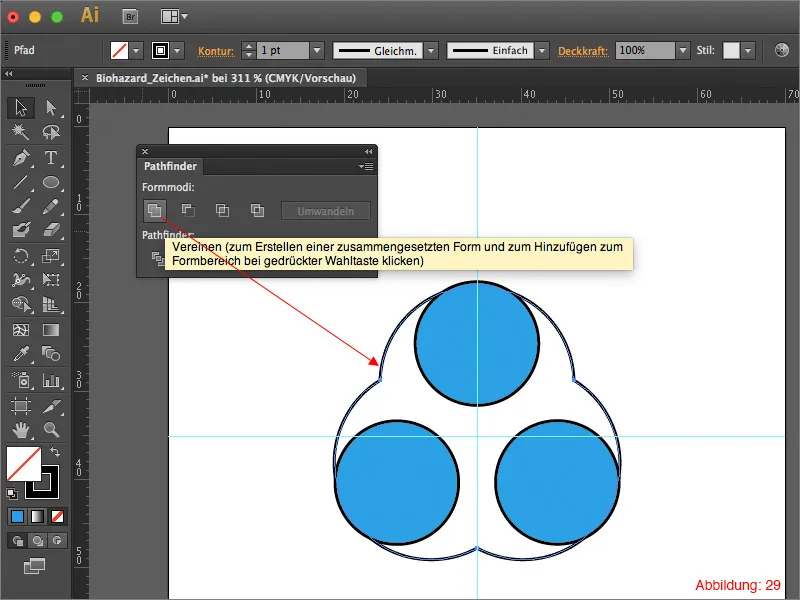Click Minus Front shape mode in Pathfinder
This screenshot has width=800, height=600.
click(x=188, y=210)
